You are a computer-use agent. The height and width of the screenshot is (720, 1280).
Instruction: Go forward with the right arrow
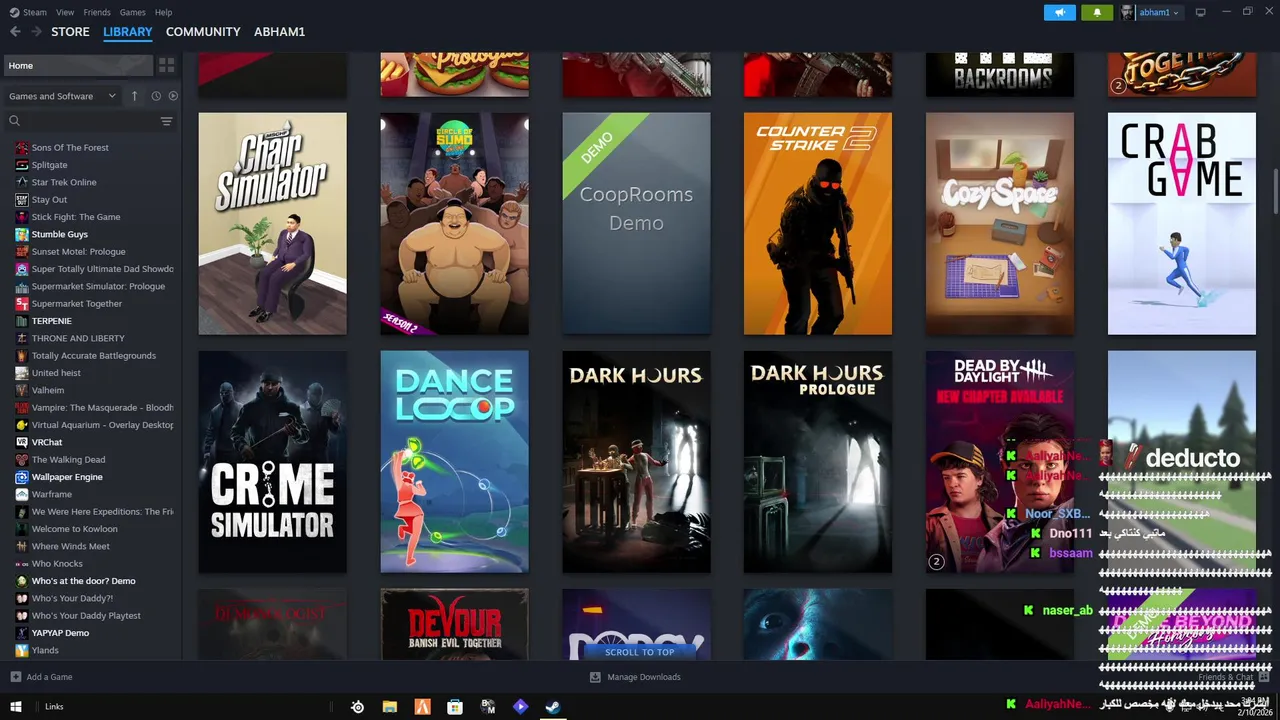click(36, 32)
